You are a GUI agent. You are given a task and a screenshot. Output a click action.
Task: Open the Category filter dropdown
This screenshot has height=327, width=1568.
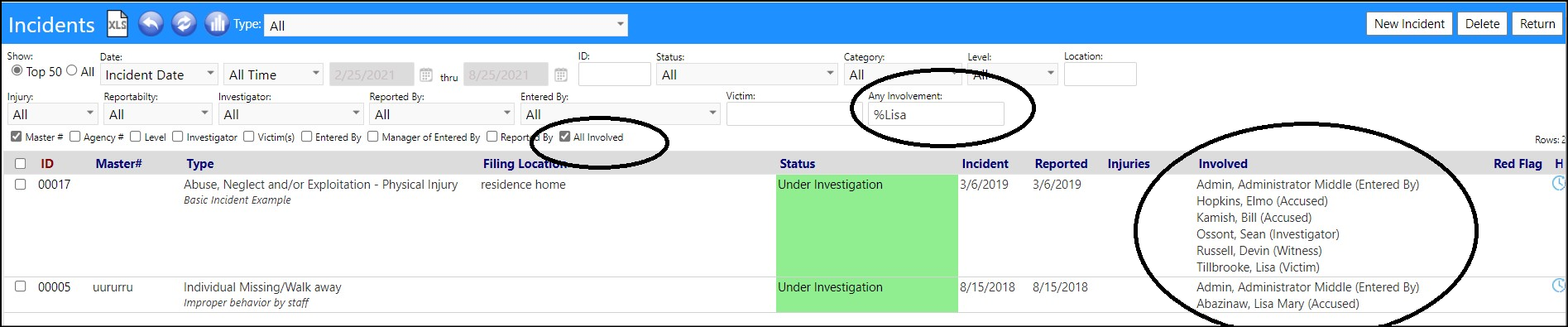point(903,75)
